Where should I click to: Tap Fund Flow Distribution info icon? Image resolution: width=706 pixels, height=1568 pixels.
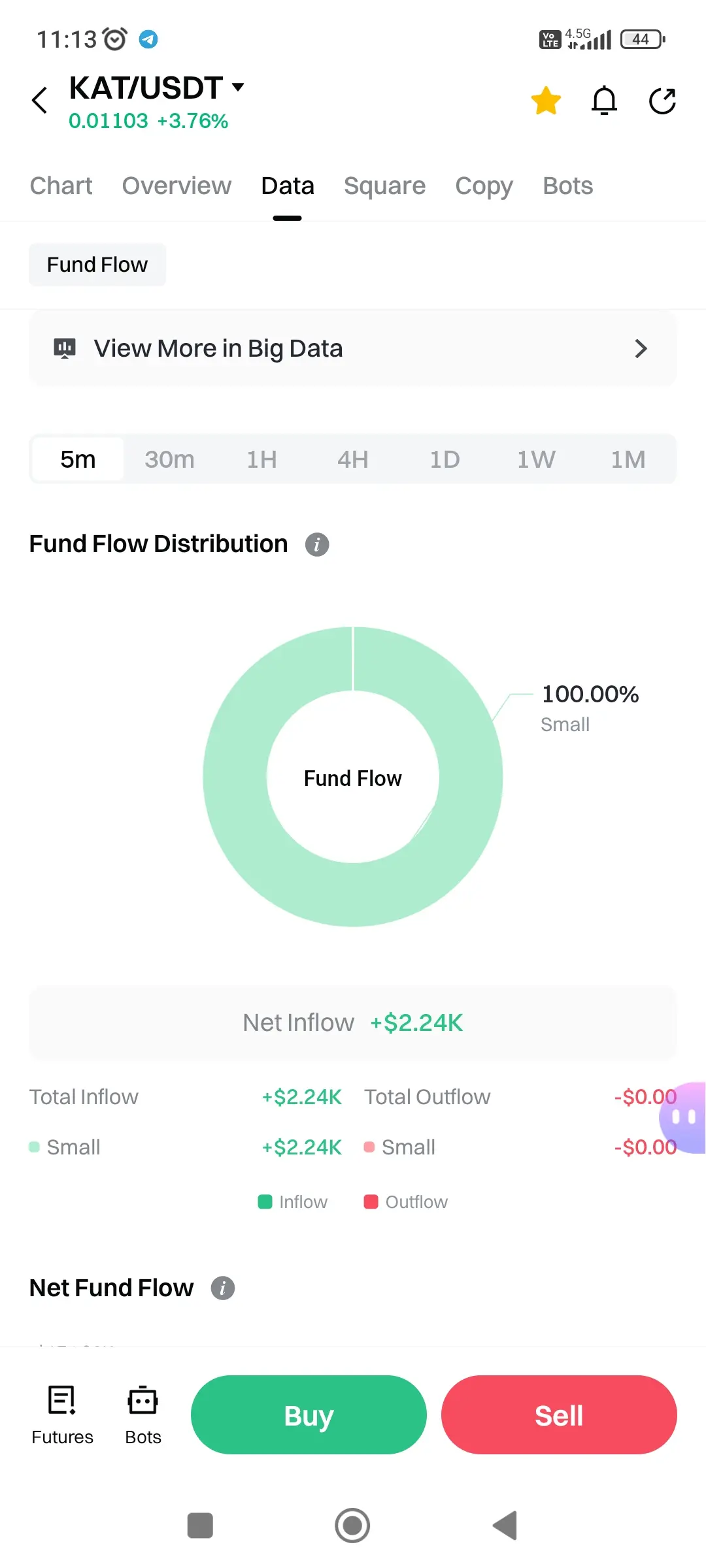click(x=317, y=544)
